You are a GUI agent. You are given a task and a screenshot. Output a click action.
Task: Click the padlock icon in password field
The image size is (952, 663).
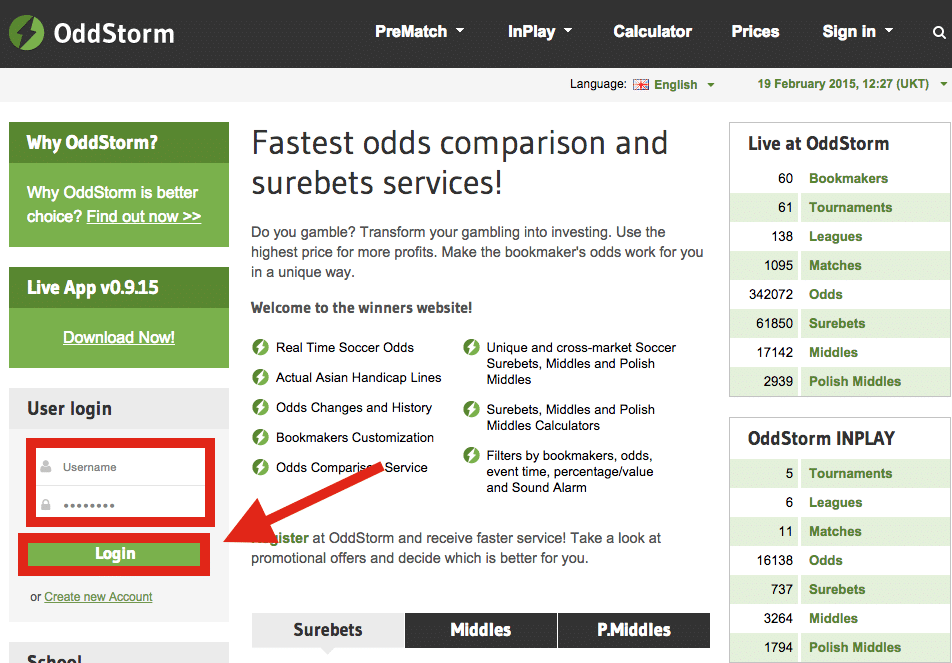tap(46, 505)
